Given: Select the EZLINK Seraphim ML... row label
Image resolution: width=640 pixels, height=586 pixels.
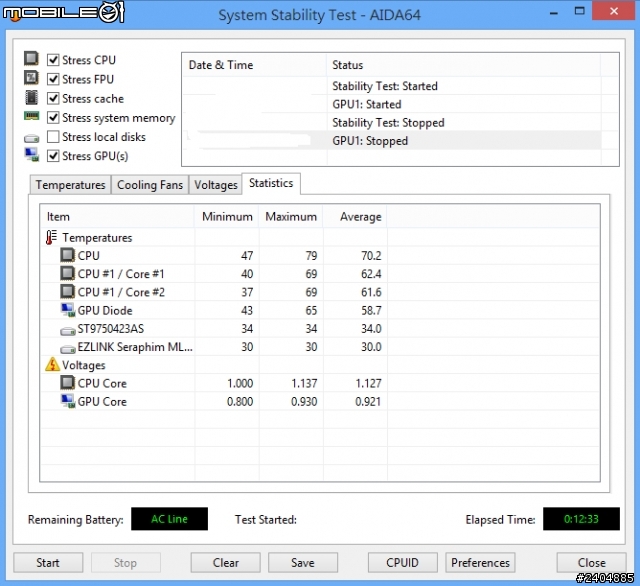Looking at the screenshot, I should 135,347.
